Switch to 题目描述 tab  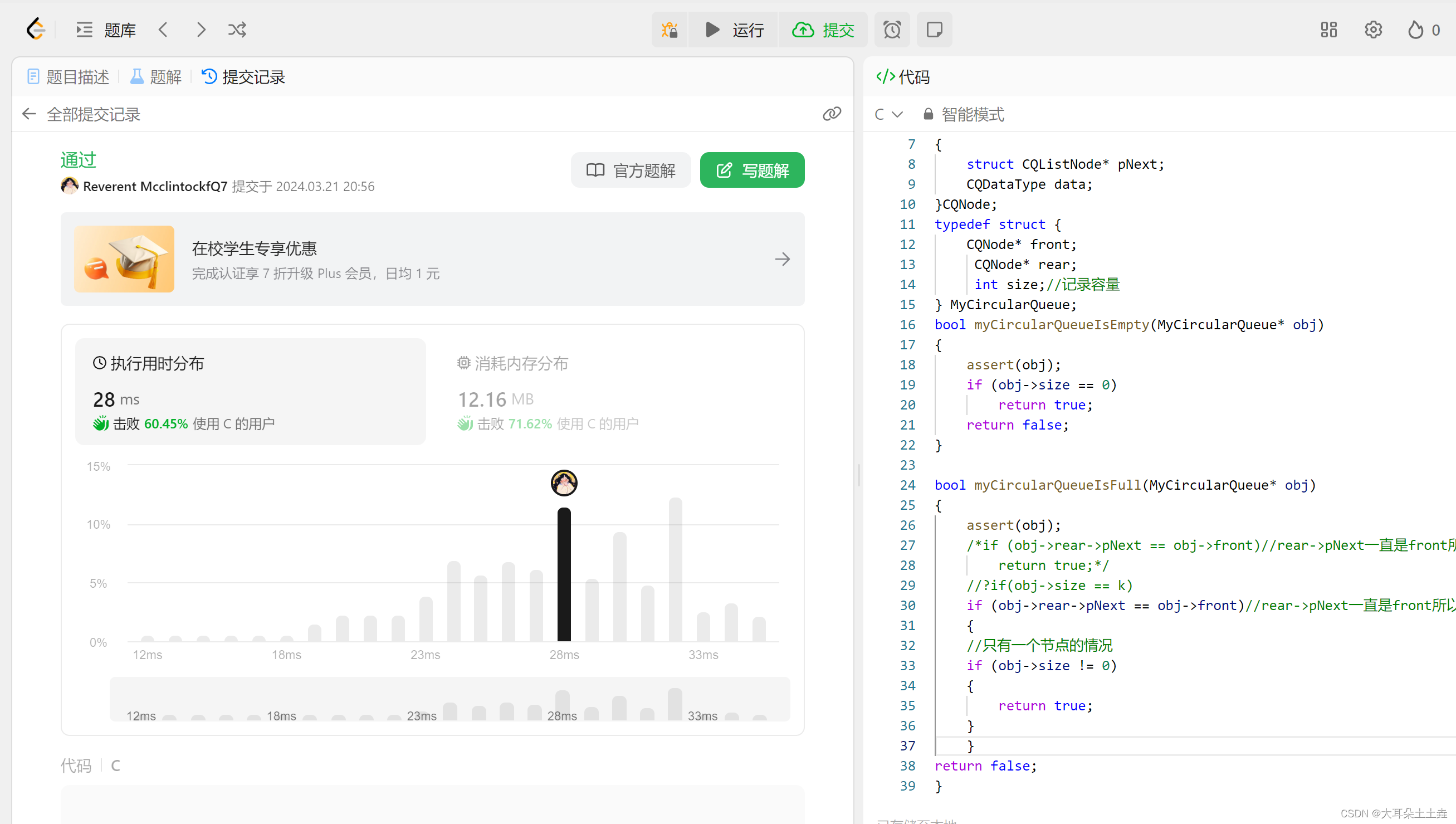(x=68, y=76)
